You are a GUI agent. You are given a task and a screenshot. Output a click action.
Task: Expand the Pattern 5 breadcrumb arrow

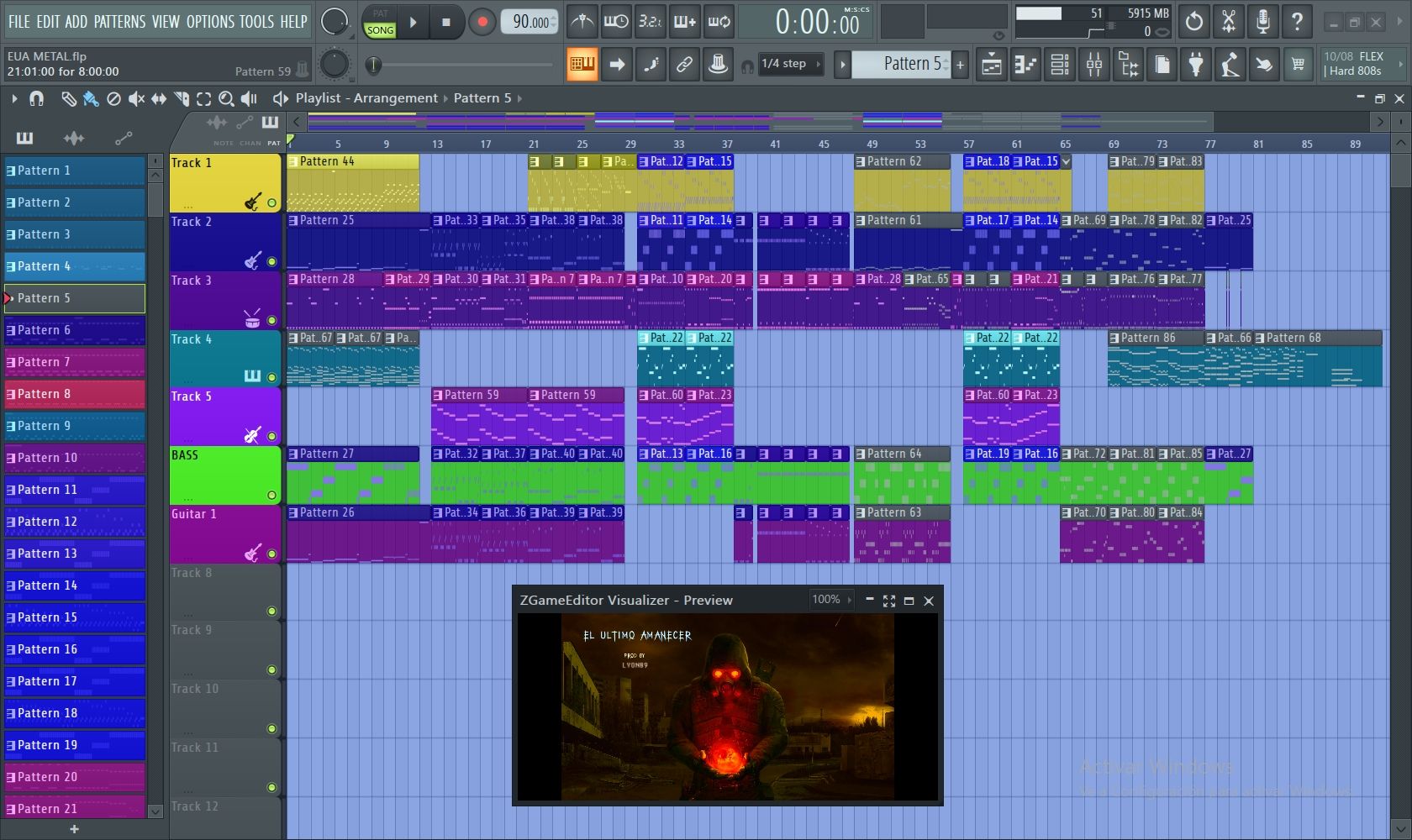[519, 98]
